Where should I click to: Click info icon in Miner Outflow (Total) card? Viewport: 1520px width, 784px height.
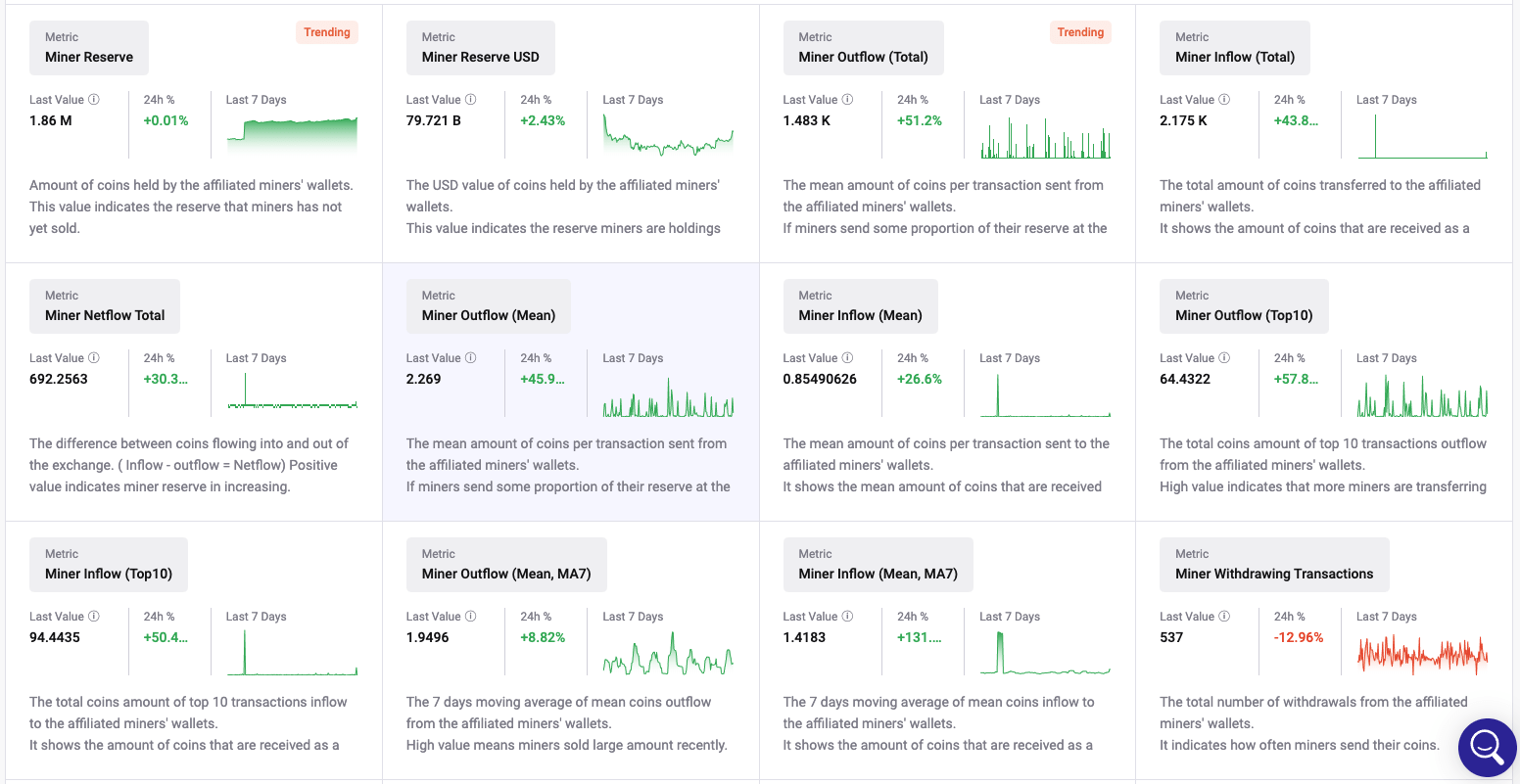(848, 100)
